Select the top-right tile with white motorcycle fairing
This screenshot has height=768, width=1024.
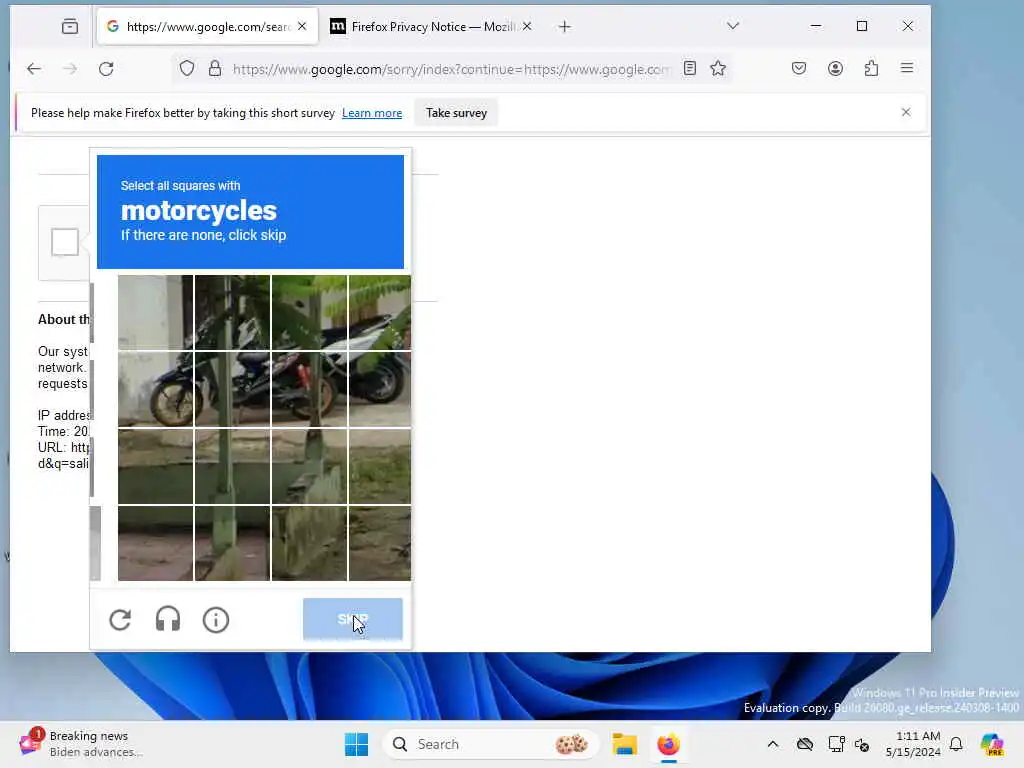coord(380,312)
